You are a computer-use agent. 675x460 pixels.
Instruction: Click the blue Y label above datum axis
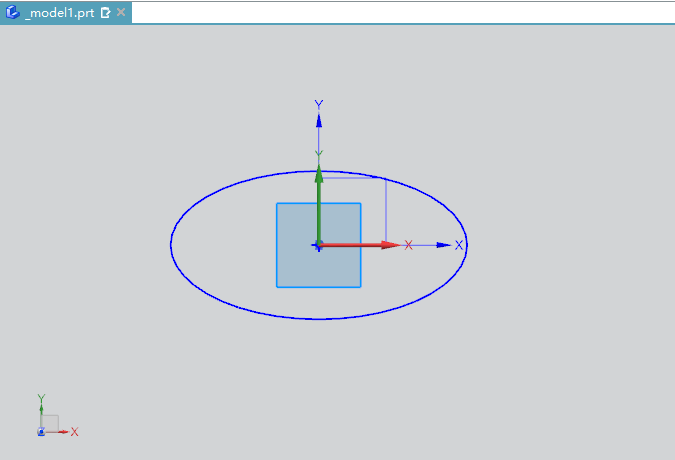pos(319,104)
